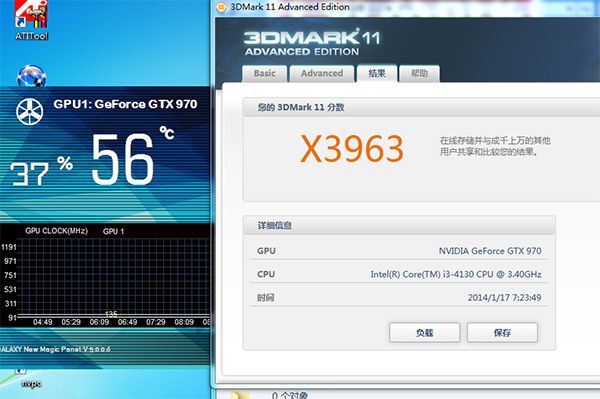Select the 结果 results tab
600x399 pixels.
(377, 73)
